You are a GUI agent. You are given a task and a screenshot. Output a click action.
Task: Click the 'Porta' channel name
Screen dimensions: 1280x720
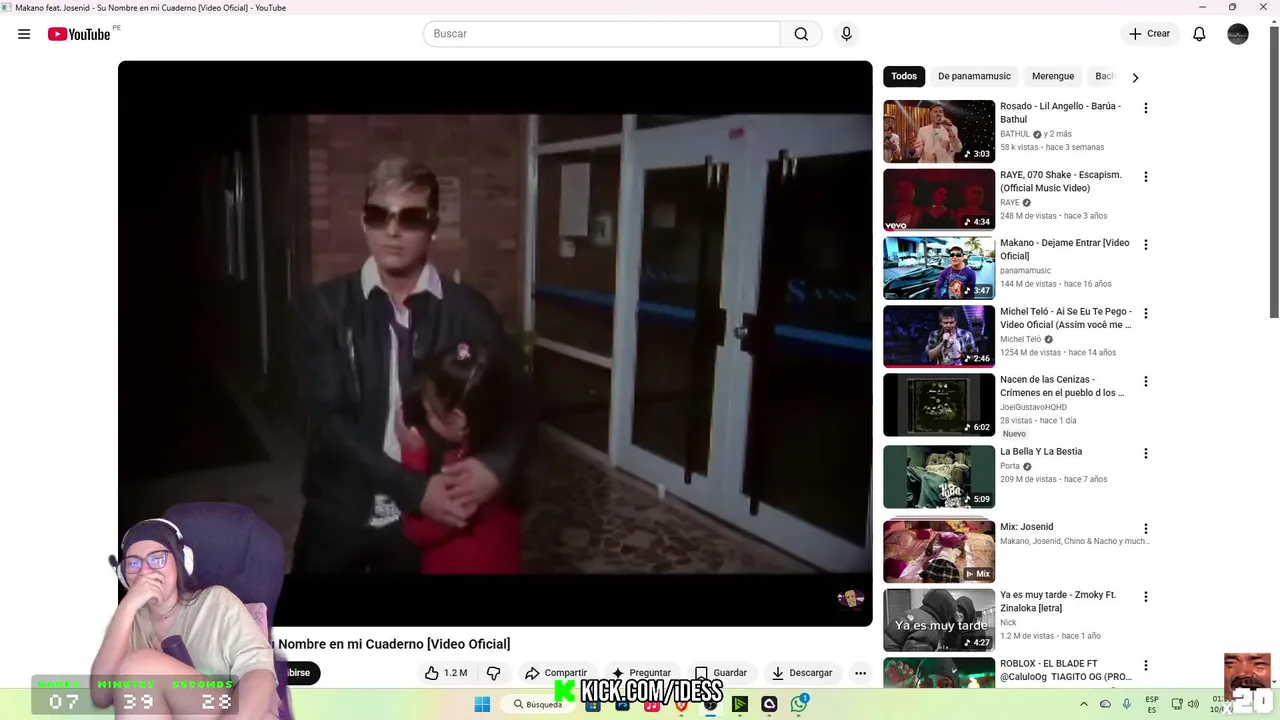point(1010,466)
